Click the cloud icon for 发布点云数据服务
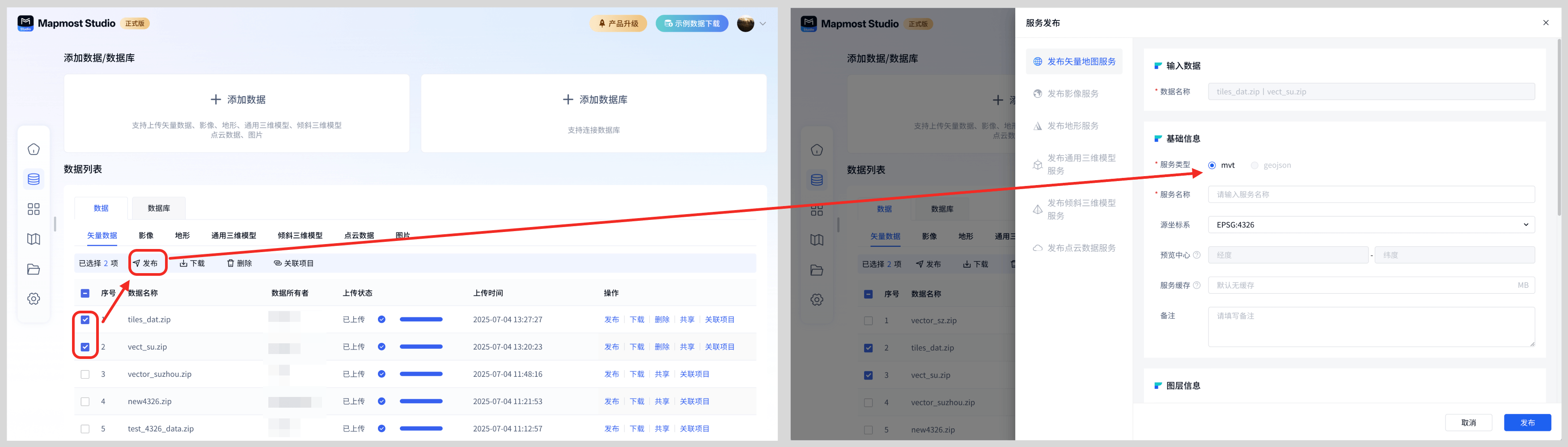This screenshot has width=1568, height=447. coord(1038,248)
